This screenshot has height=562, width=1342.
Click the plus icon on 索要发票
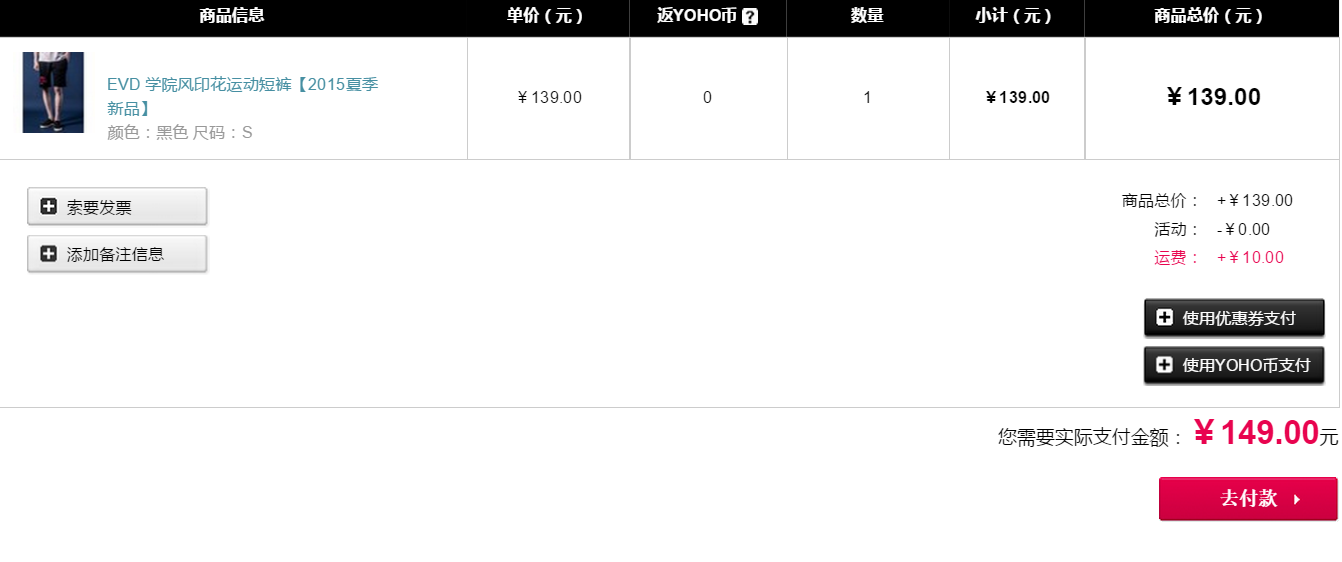[48, 207]
